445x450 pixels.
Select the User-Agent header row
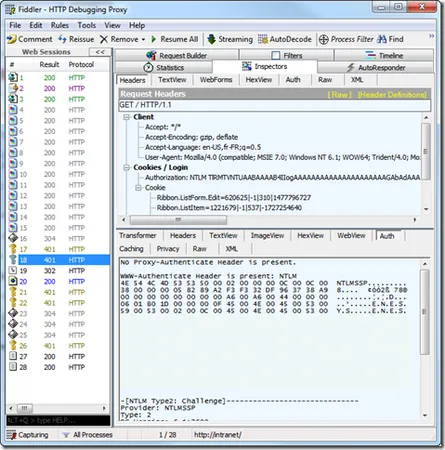tap(282, 157)
